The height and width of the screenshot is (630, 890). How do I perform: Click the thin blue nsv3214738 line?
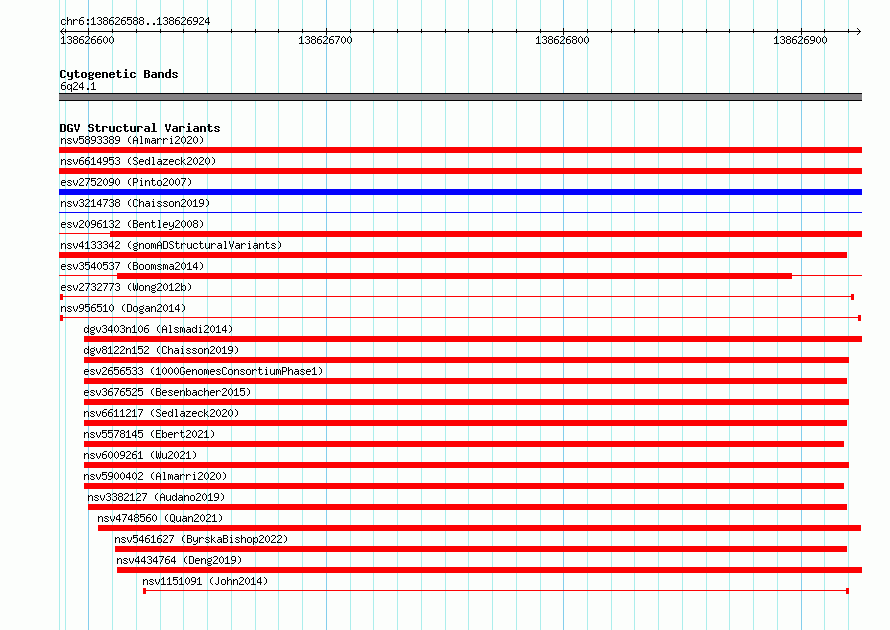[460, 213]
